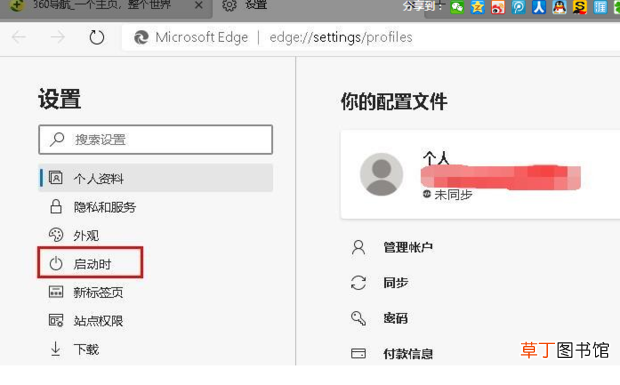Click the 个人 profile name text

point(436,157)
